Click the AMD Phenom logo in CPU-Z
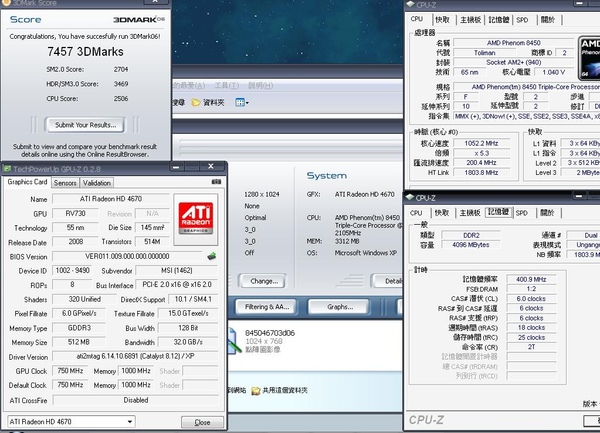This screenshot has height=433, width=600. pos(589,58)
